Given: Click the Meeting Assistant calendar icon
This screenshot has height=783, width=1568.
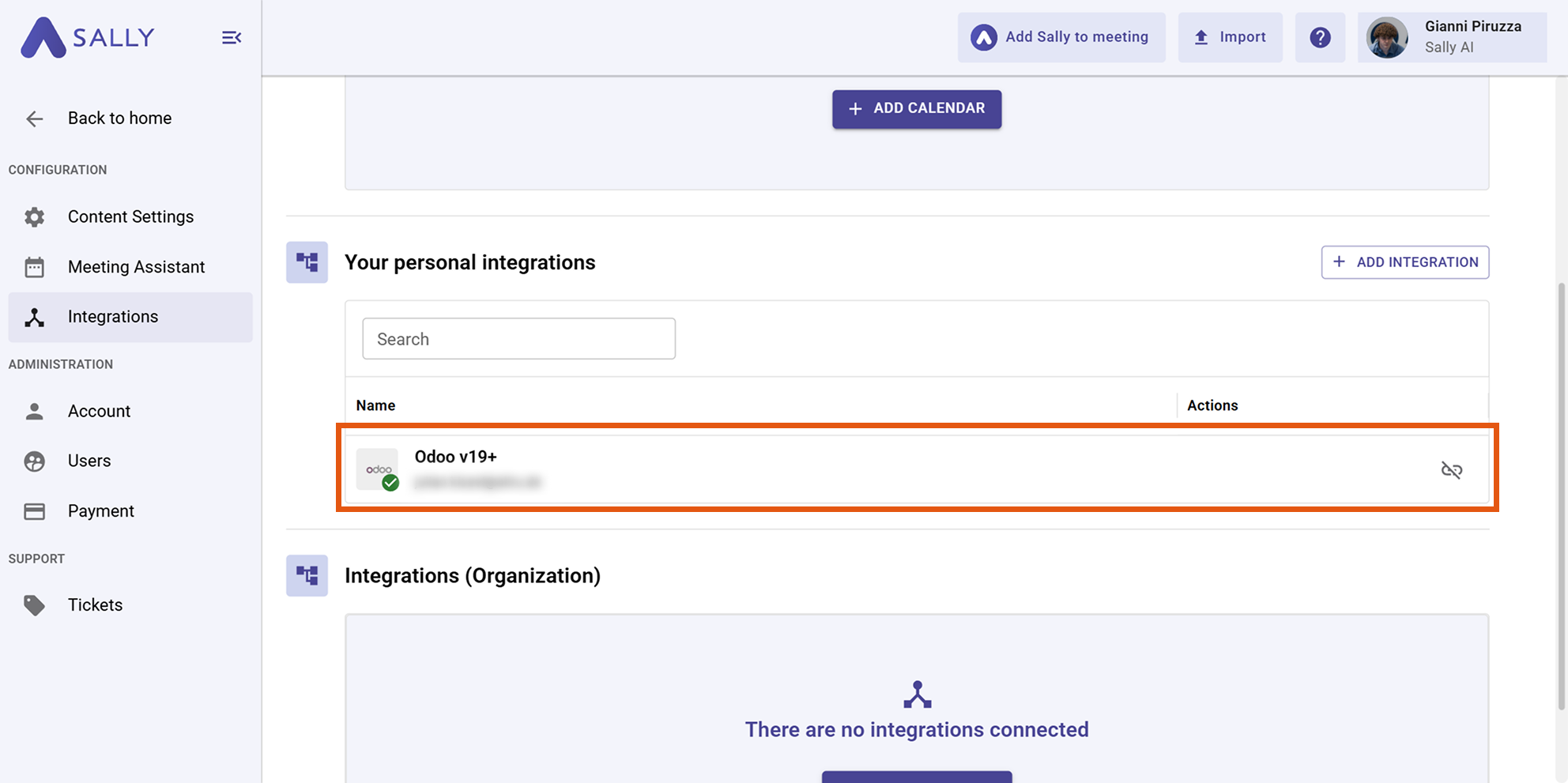Looking at the screenshot, I should coord(35,267).
